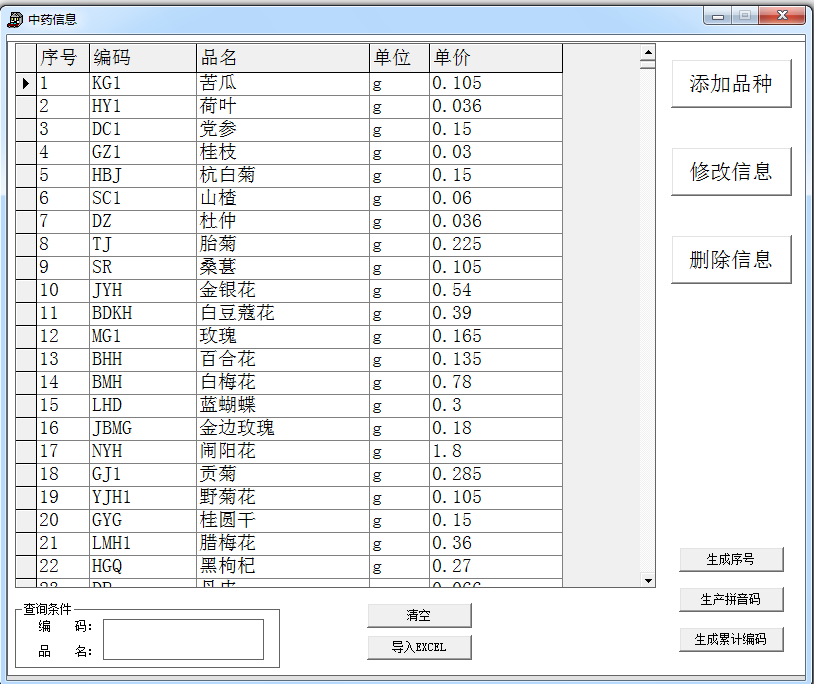Image resolution: width=814 pixels, height=684 pixels.
Task: Minimize the 中药信息 window
Action: pos(718,16)
